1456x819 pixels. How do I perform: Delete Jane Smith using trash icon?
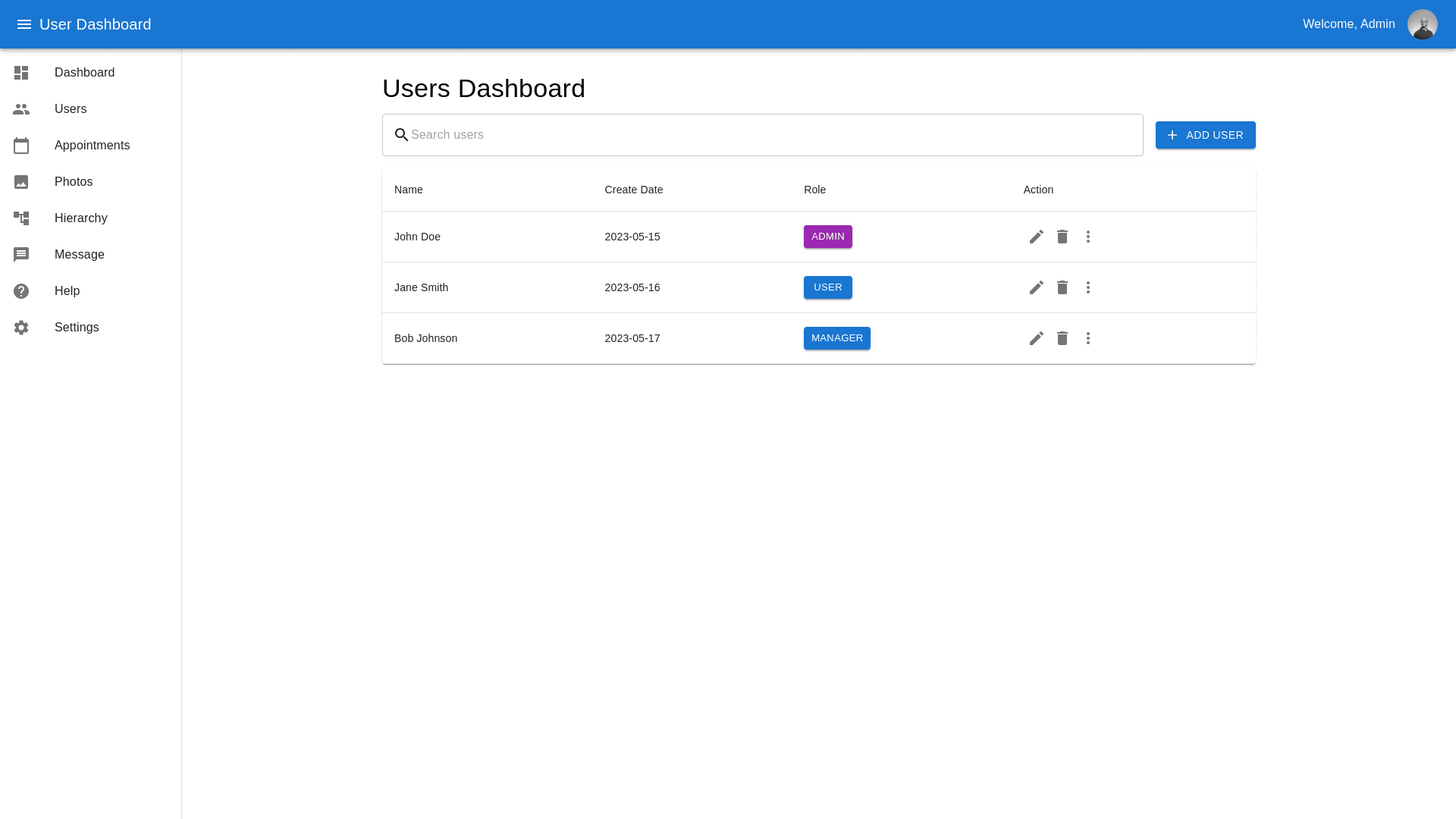coord(1062,287)
